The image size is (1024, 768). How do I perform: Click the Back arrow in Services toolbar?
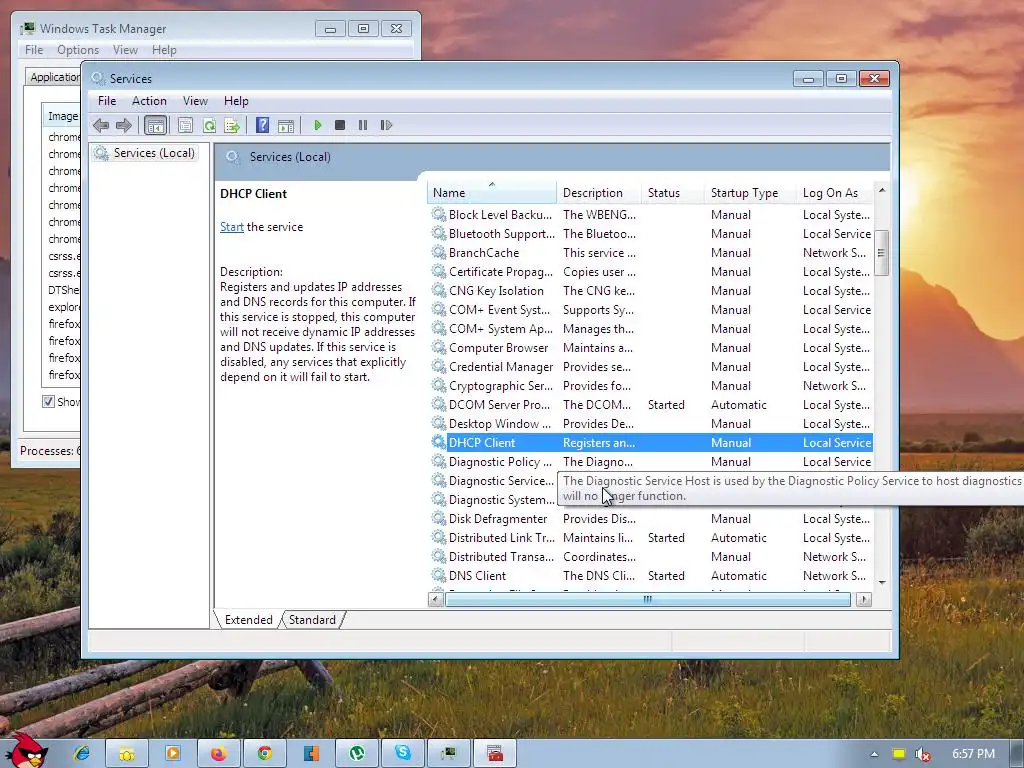[101, 125]
